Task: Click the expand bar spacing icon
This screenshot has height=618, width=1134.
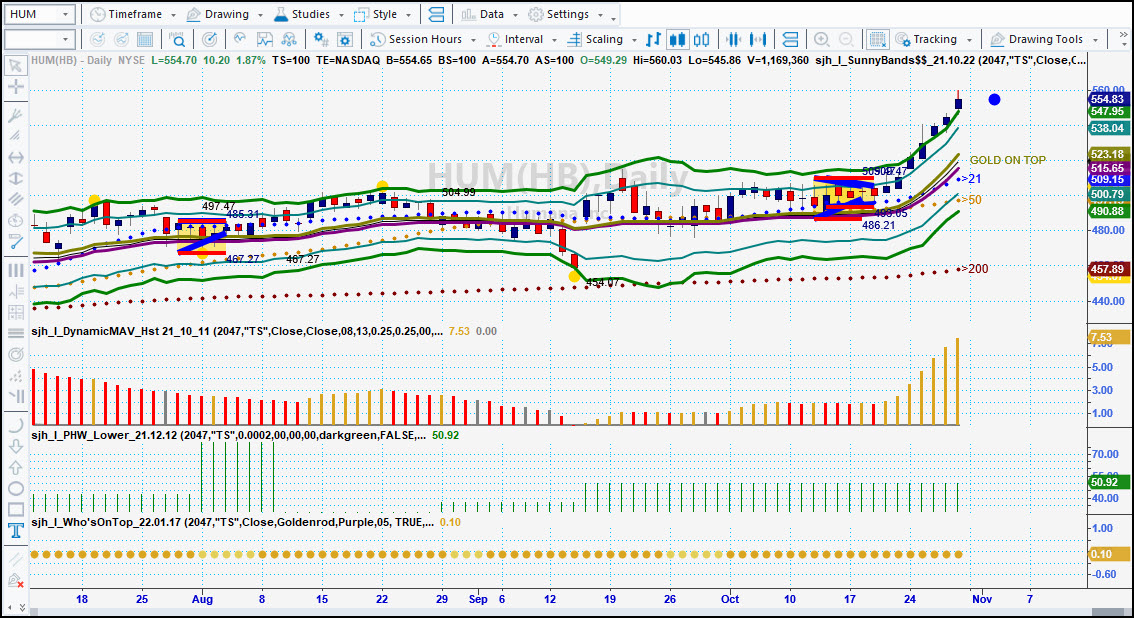Action: (x=758, y=39)
